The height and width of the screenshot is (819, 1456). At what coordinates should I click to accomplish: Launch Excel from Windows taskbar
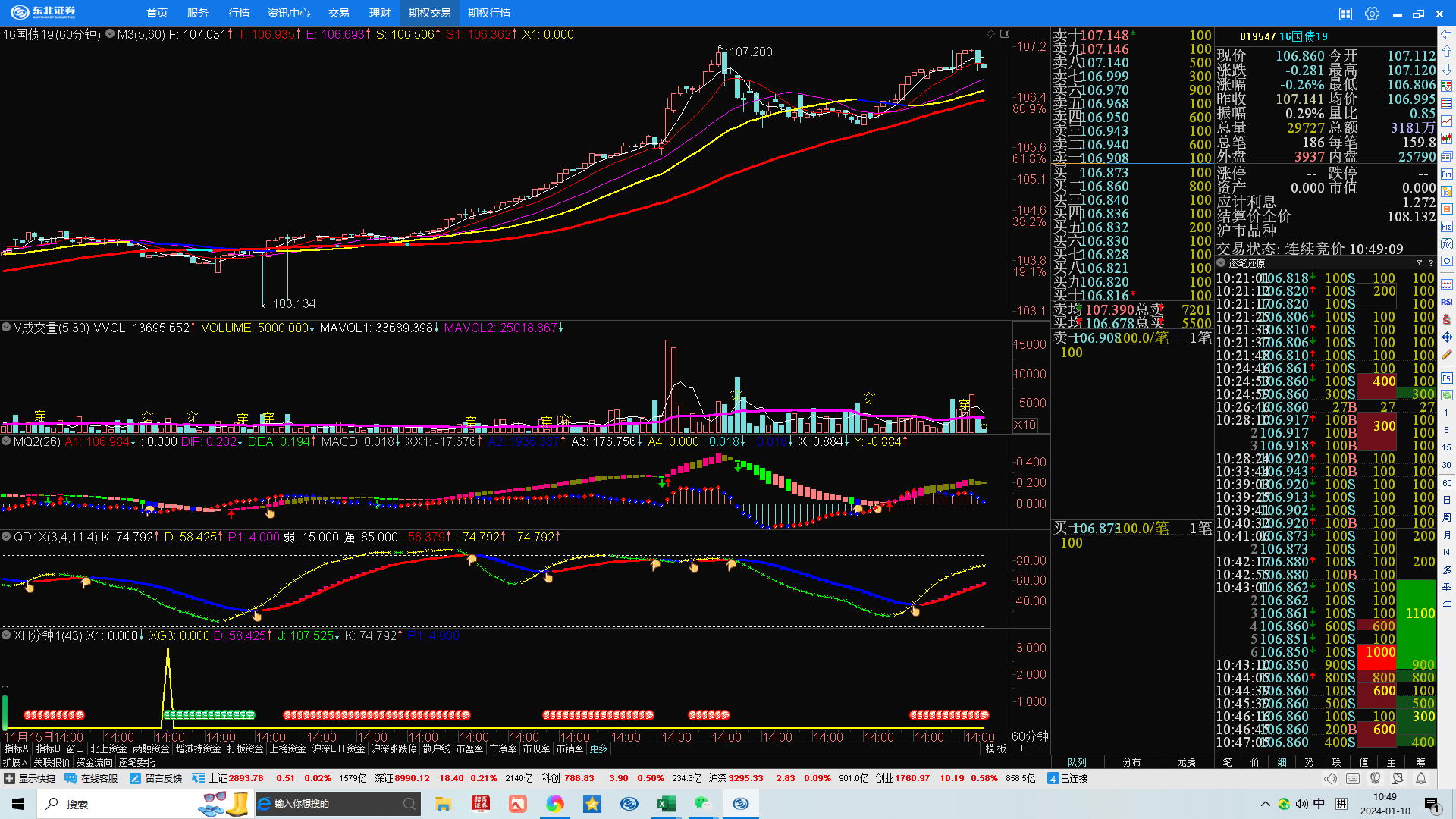click(667, 804)
